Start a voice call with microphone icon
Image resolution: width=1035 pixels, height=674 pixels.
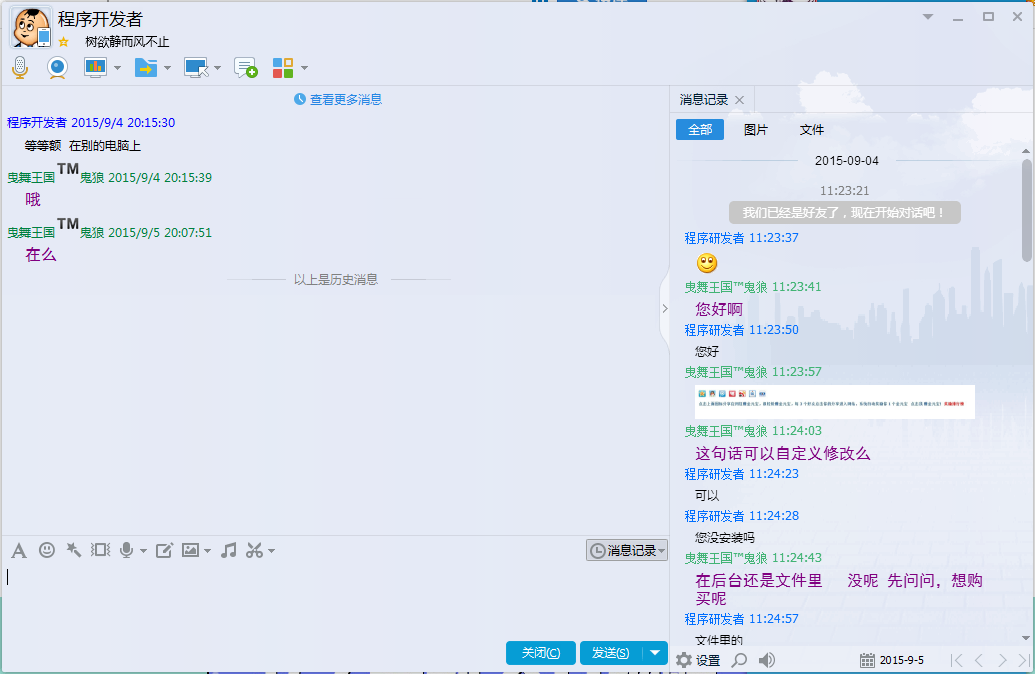pyautogui.click(x=20, y=67)
